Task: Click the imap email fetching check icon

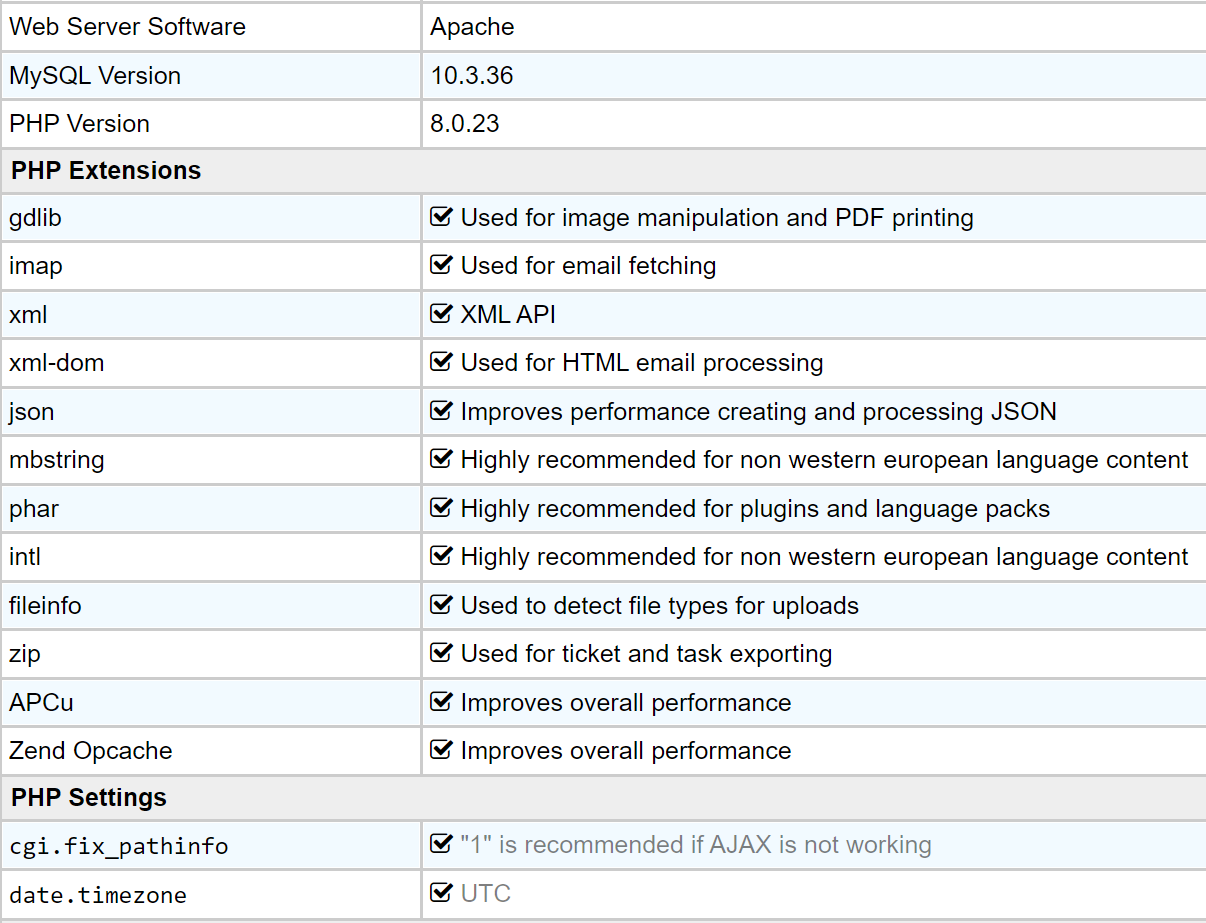Action: point(441,266)
